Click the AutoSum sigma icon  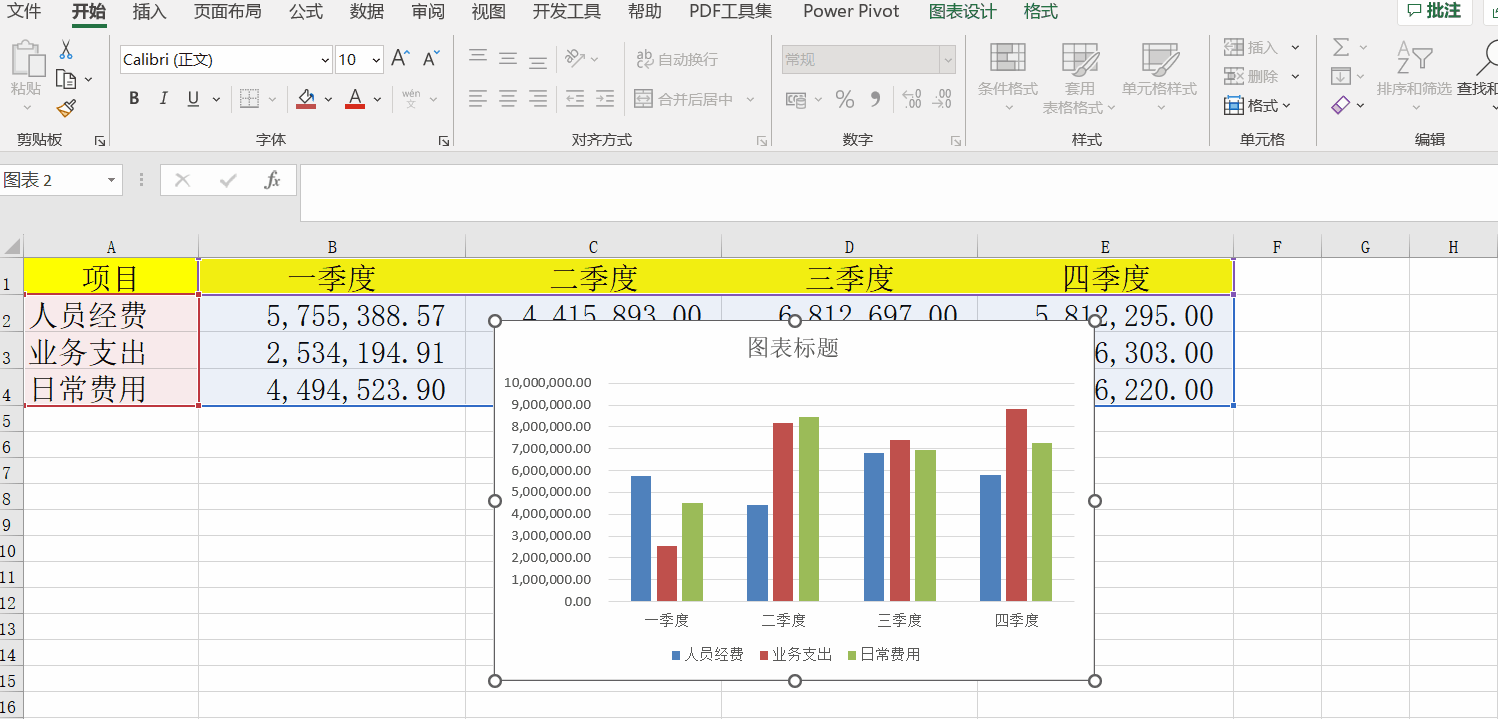[x=1341, y=47]
